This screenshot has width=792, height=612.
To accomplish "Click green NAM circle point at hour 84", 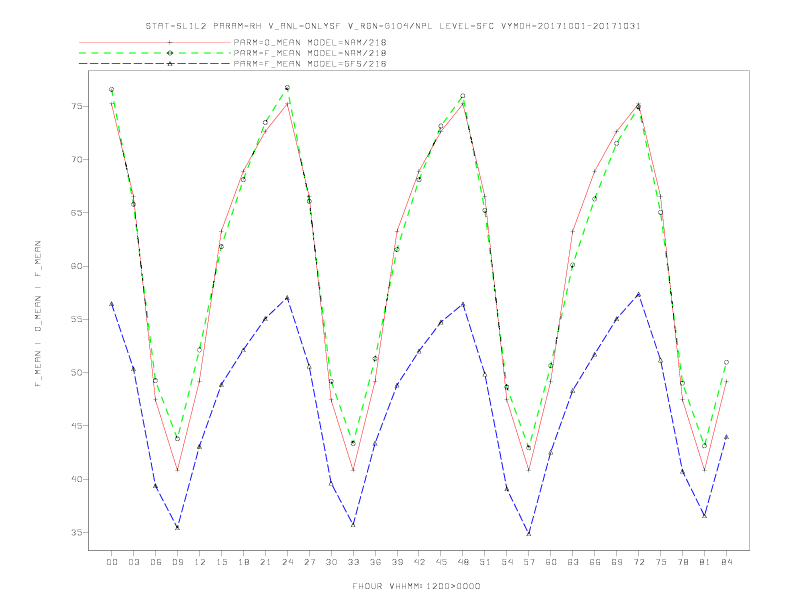I will point(726,362).
